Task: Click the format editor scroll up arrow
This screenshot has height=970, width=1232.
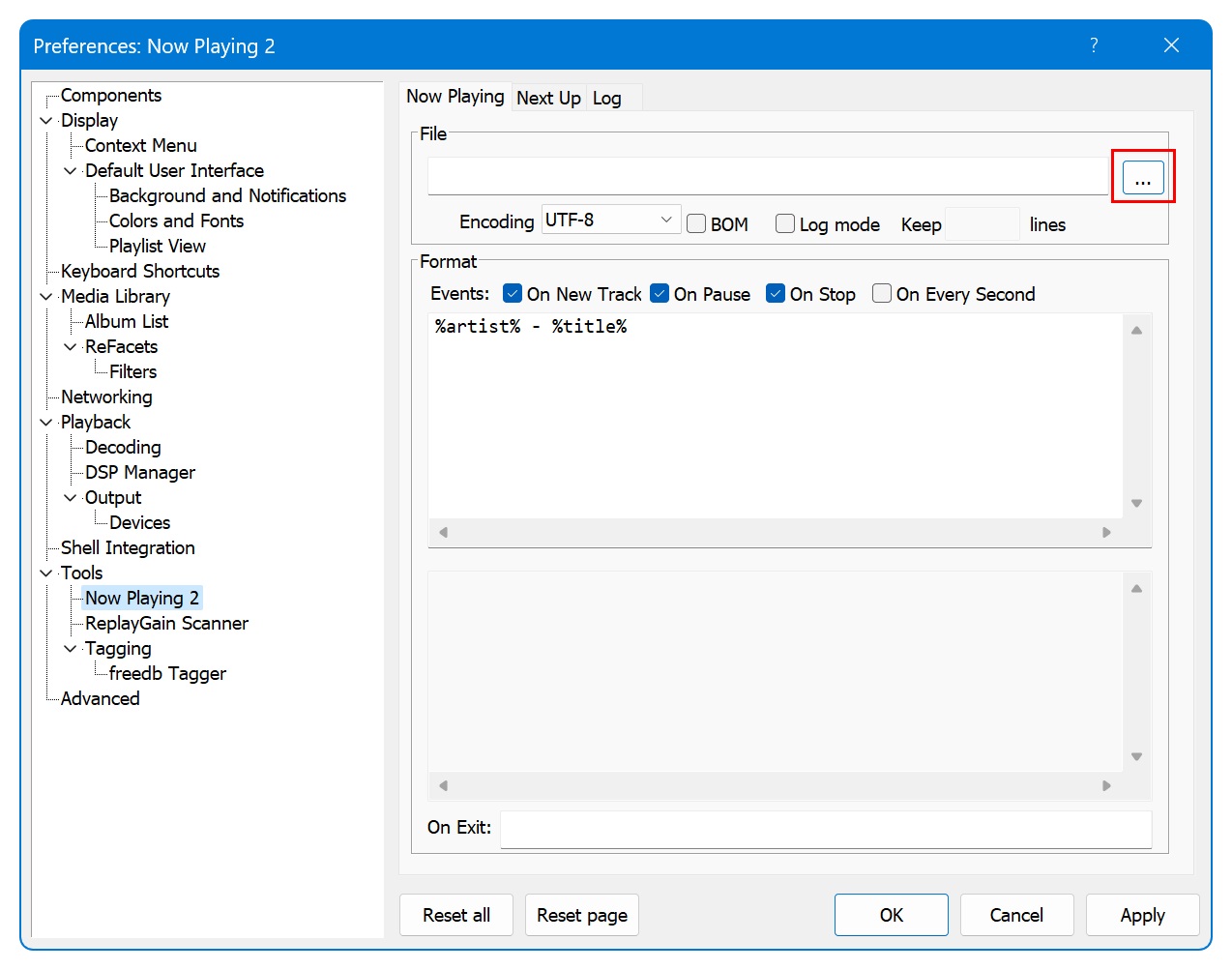Action: (x=1137, y=331)
